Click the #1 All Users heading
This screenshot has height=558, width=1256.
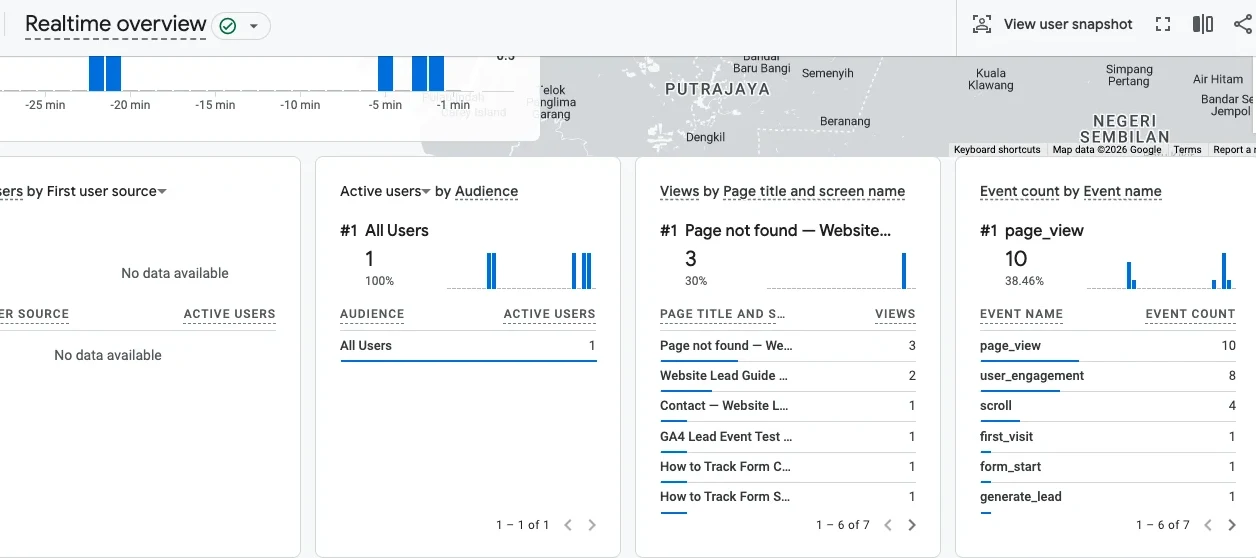click(x=384, y=230)
